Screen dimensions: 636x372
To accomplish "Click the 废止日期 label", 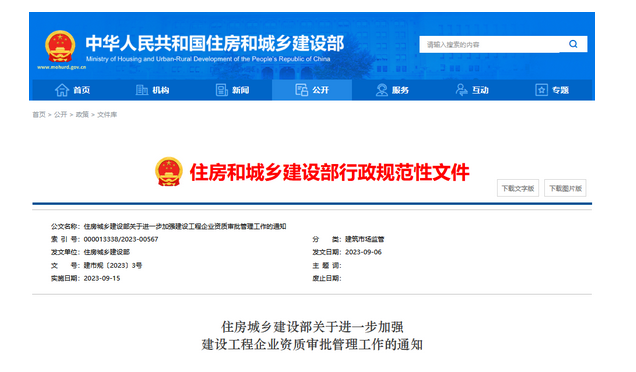I will point(327,278).
